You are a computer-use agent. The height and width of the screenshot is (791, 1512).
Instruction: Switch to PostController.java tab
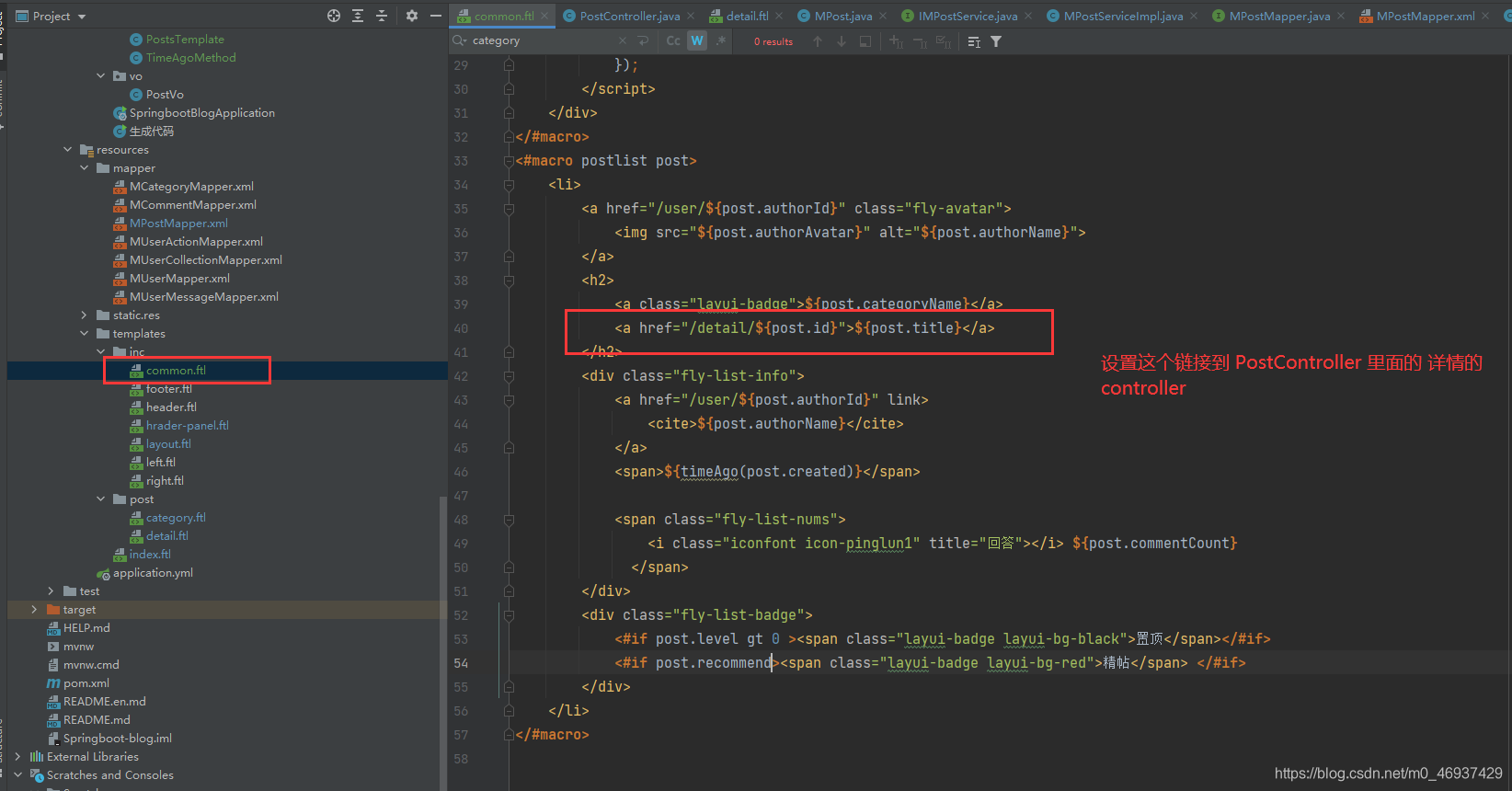click(630, 16)
